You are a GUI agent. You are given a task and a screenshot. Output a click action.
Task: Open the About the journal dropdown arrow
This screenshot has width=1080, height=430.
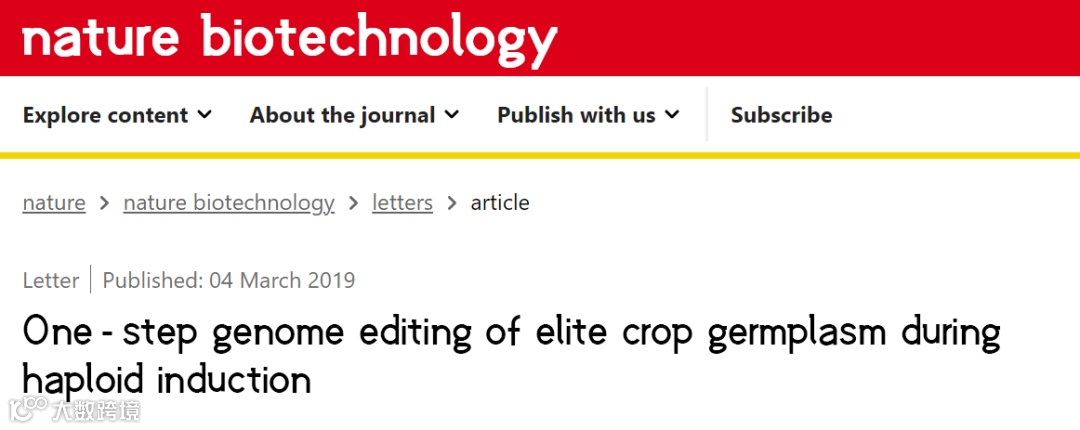coord(452,115)
